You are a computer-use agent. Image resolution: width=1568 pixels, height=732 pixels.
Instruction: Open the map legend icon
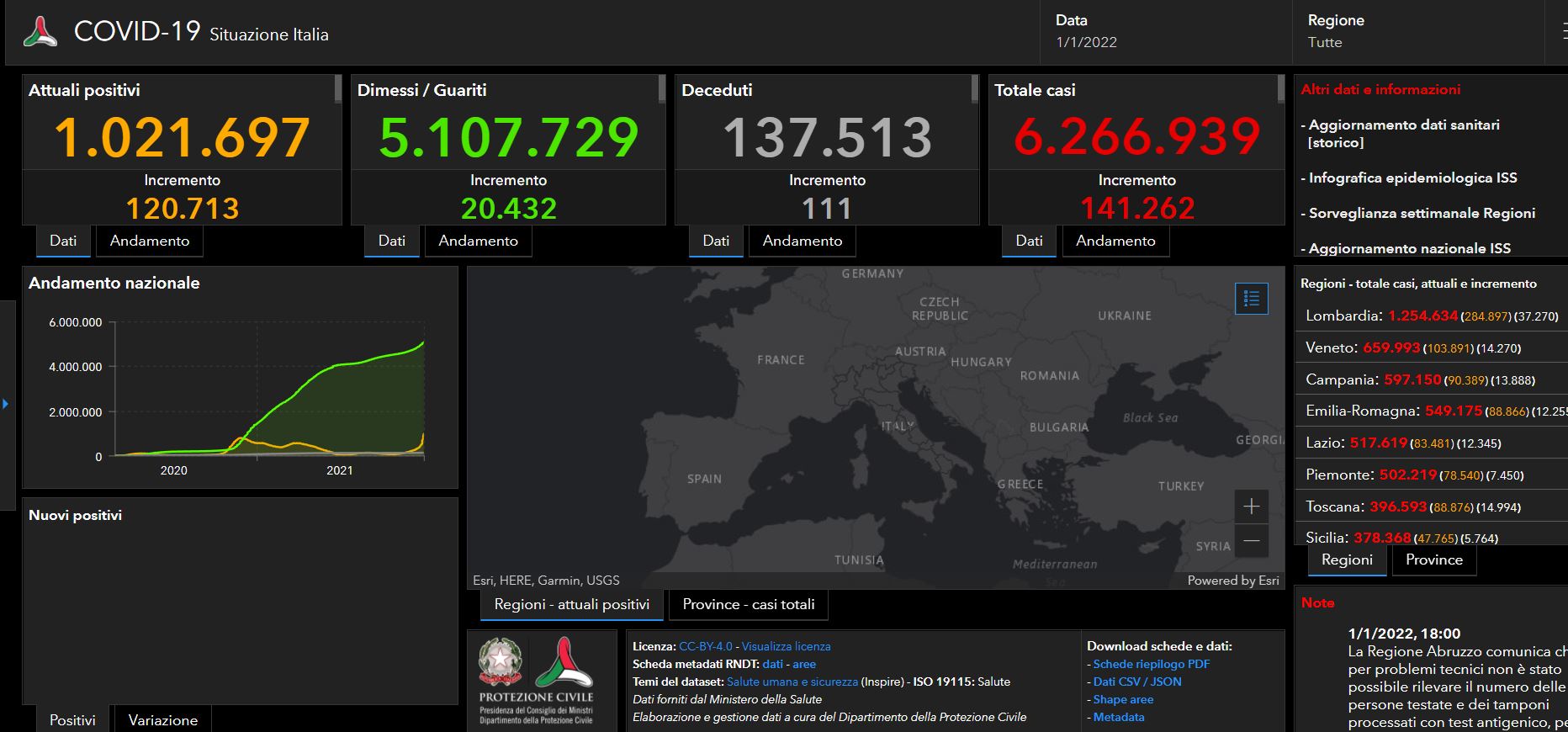(1251, 299)
